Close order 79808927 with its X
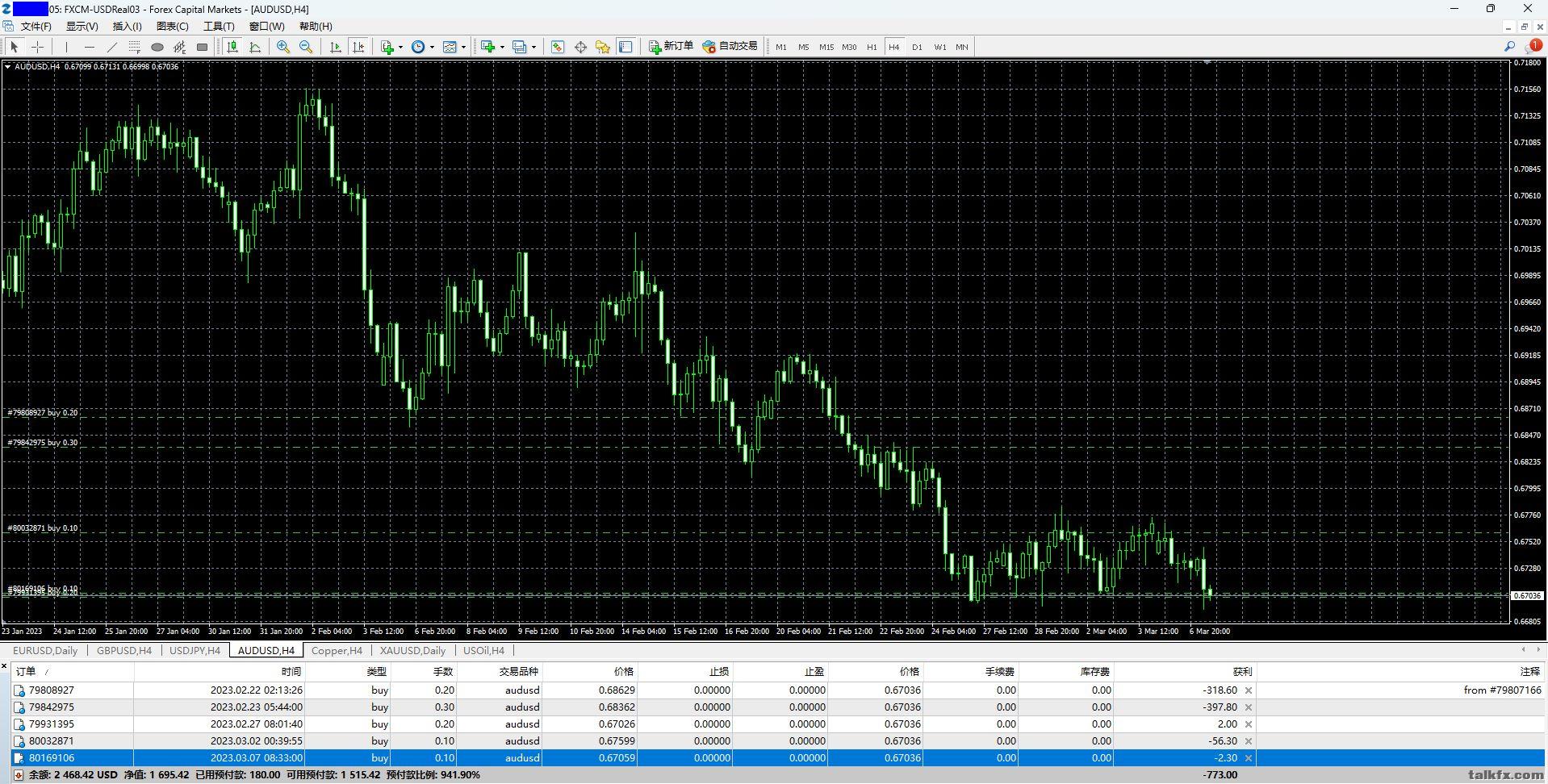The width and height of the screenshot is (1548, 784). point(1249,690)
